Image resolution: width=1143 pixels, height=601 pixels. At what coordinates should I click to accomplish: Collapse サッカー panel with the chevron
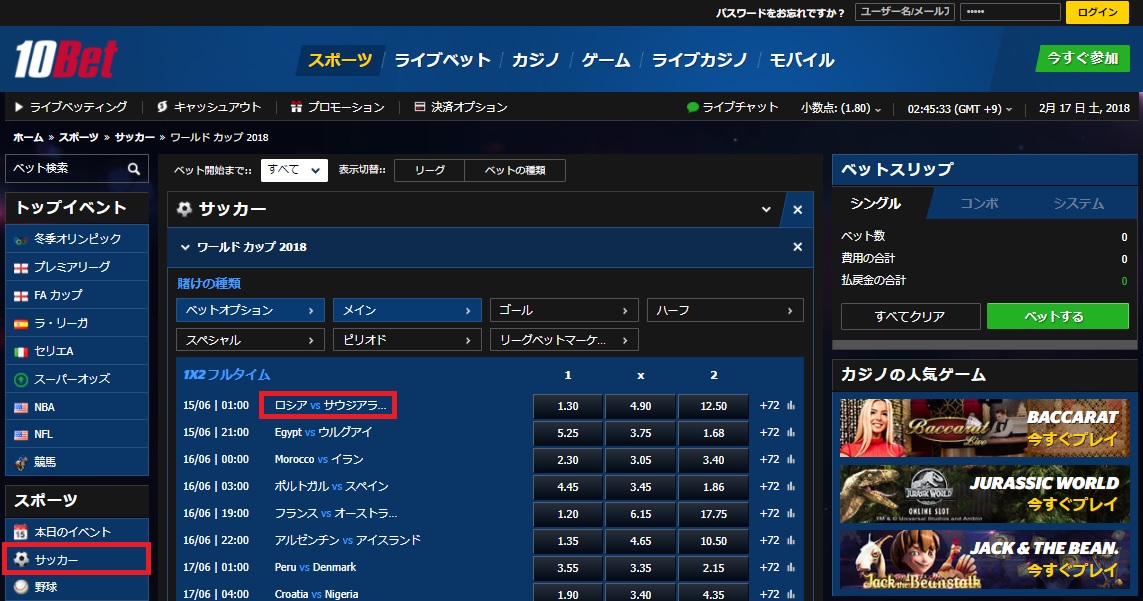(x=766, y=209)
